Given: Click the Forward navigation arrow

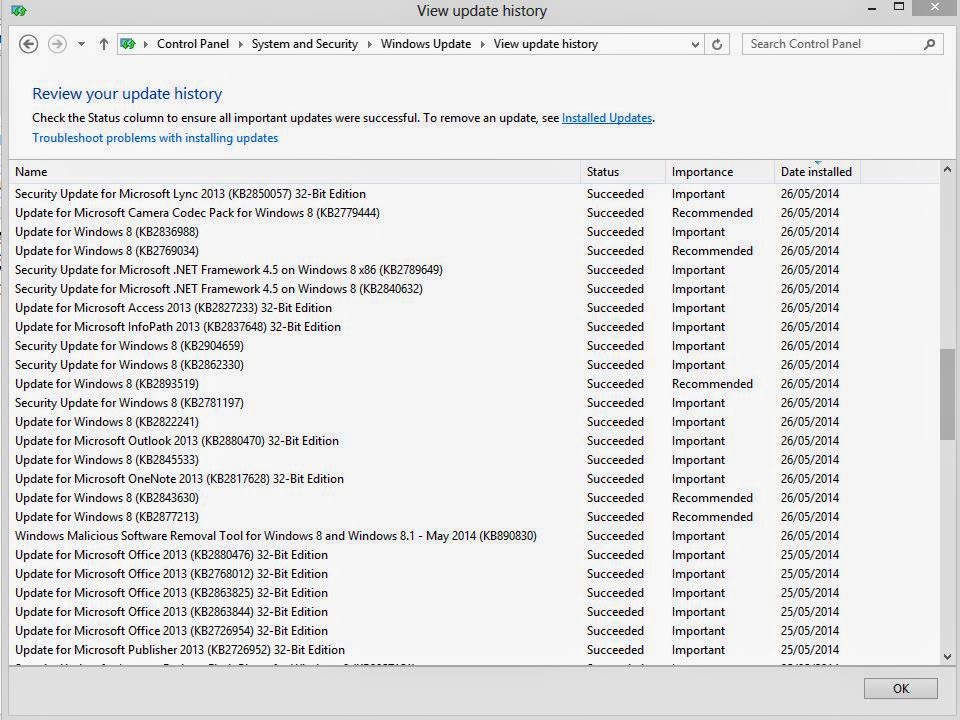Looking at the screenshot, I should (57, 44).
